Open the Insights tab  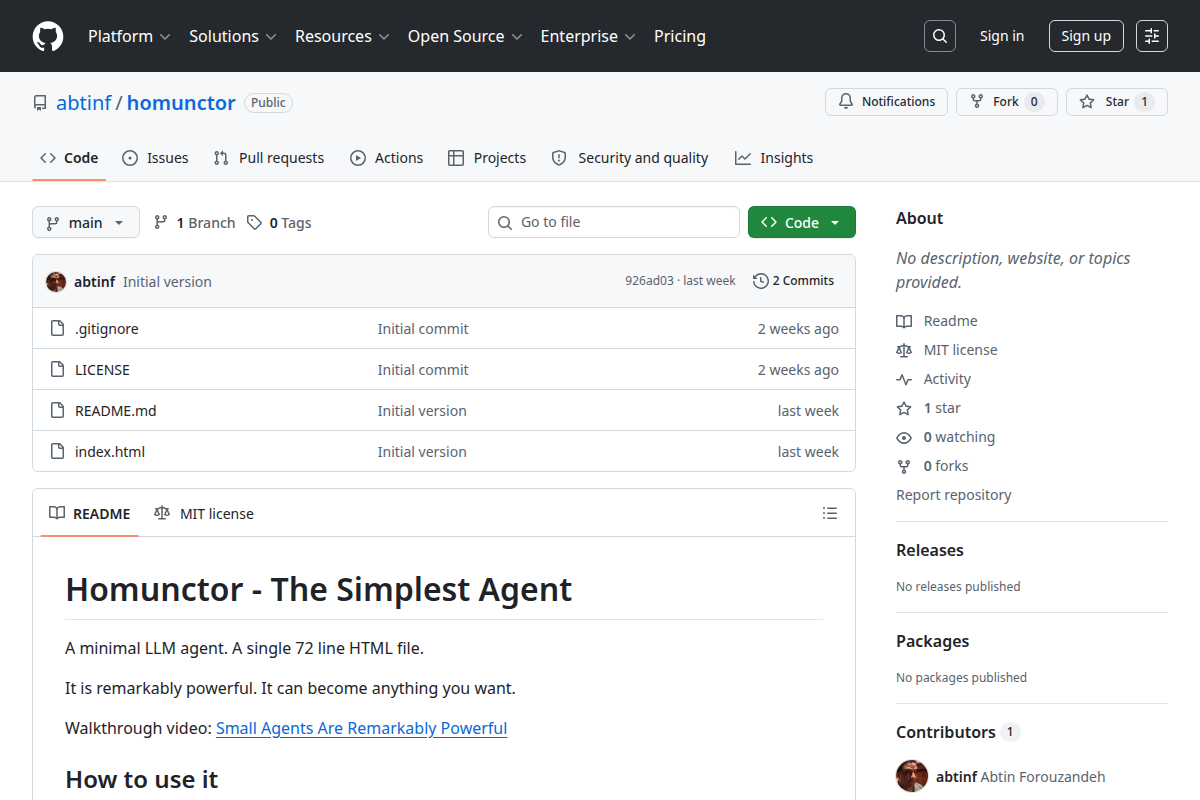[x=774, y=158]
